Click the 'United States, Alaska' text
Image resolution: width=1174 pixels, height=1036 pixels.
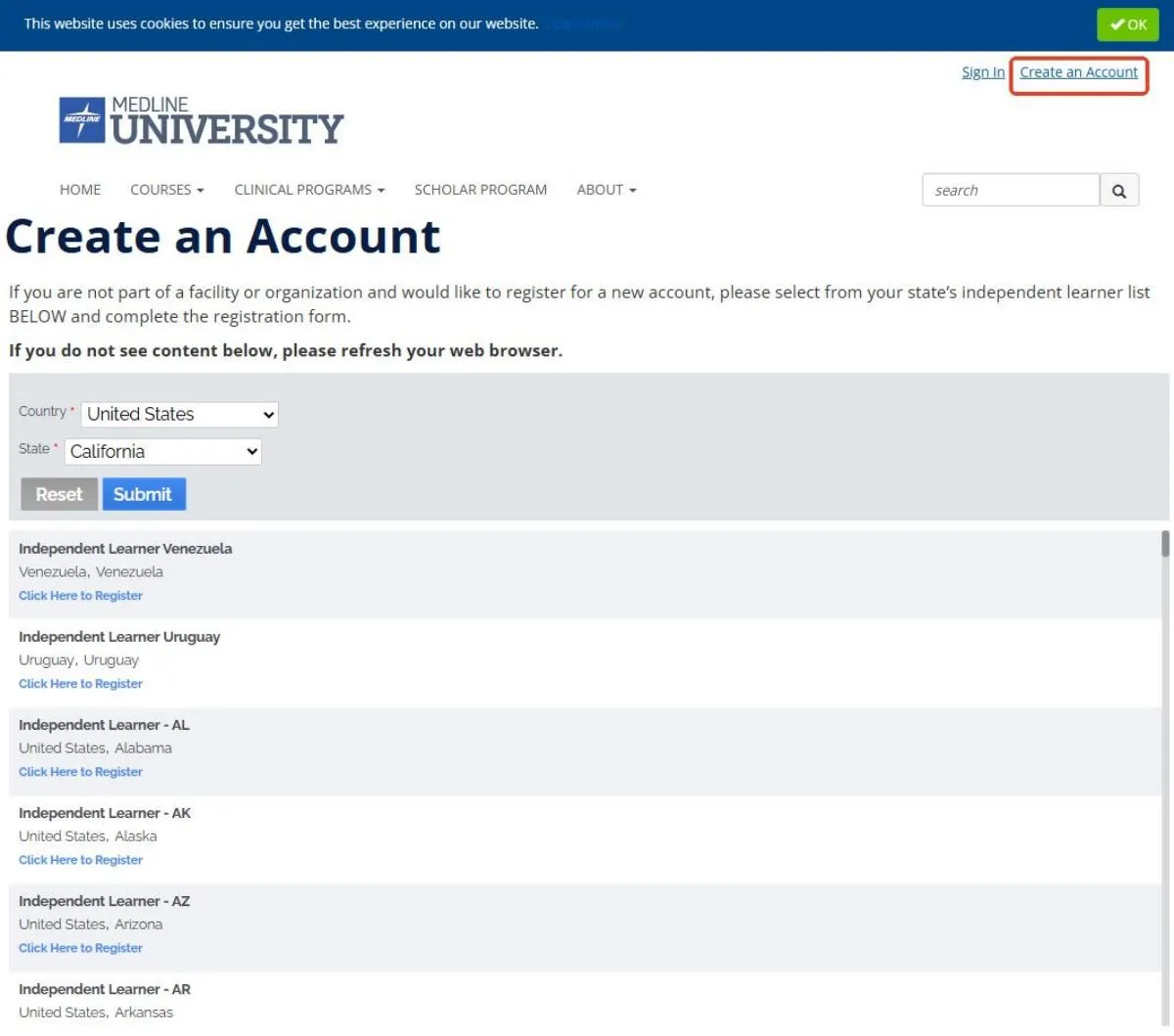(88, 836)
